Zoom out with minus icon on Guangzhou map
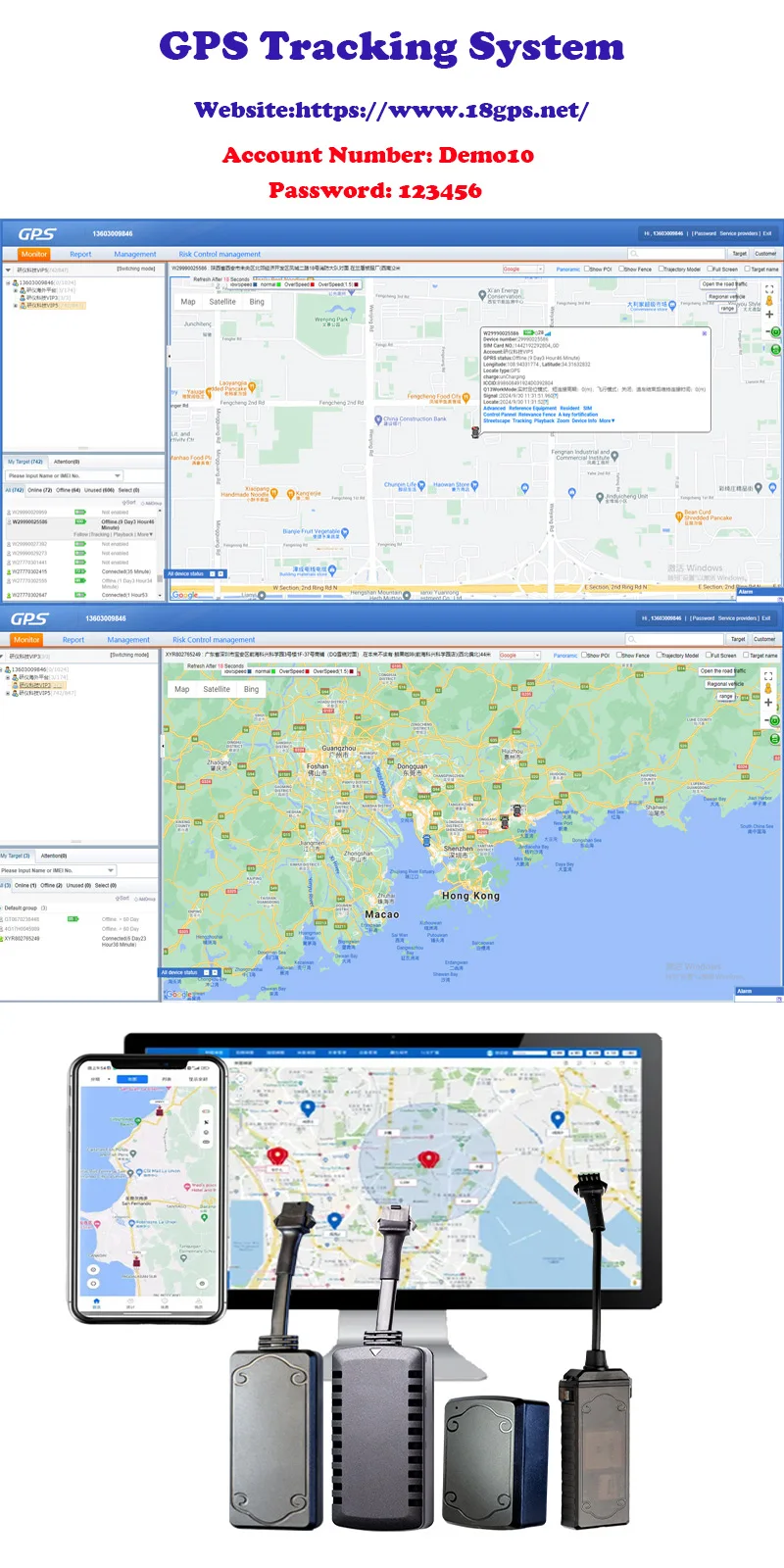Screen dimensions: 784x1568 point(768,720)
